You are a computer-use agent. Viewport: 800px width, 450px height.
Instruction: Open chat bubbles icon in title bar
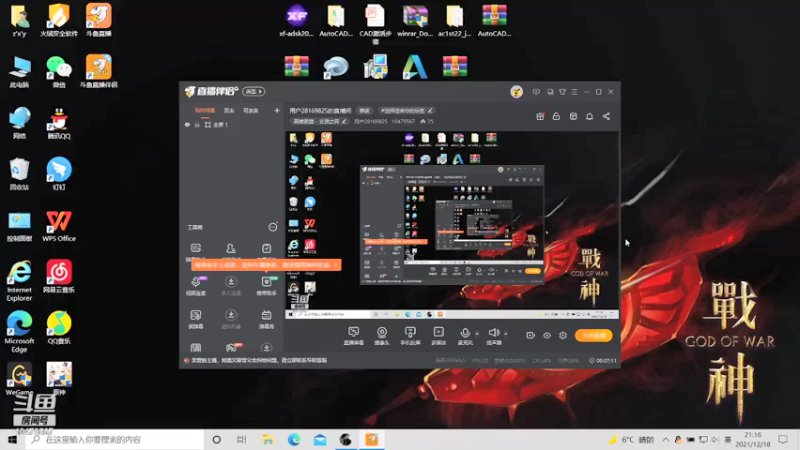[x=550, y=92]
